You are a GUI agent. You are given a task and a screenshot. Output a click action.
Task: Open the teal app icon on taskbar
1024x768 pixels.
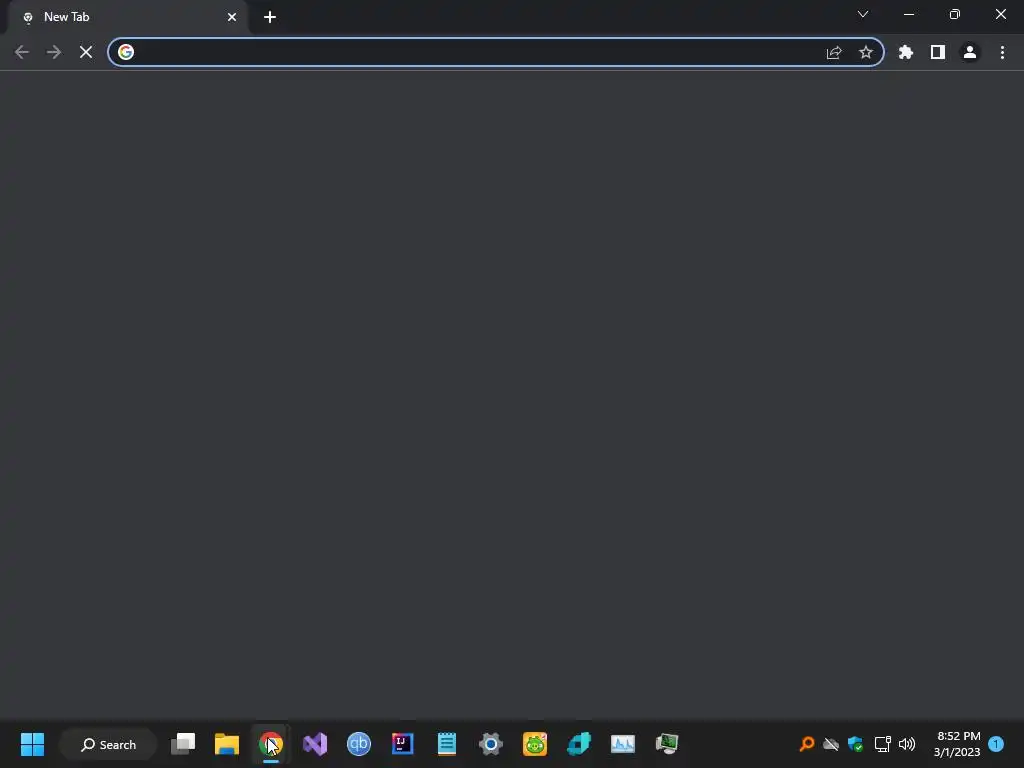579,744
